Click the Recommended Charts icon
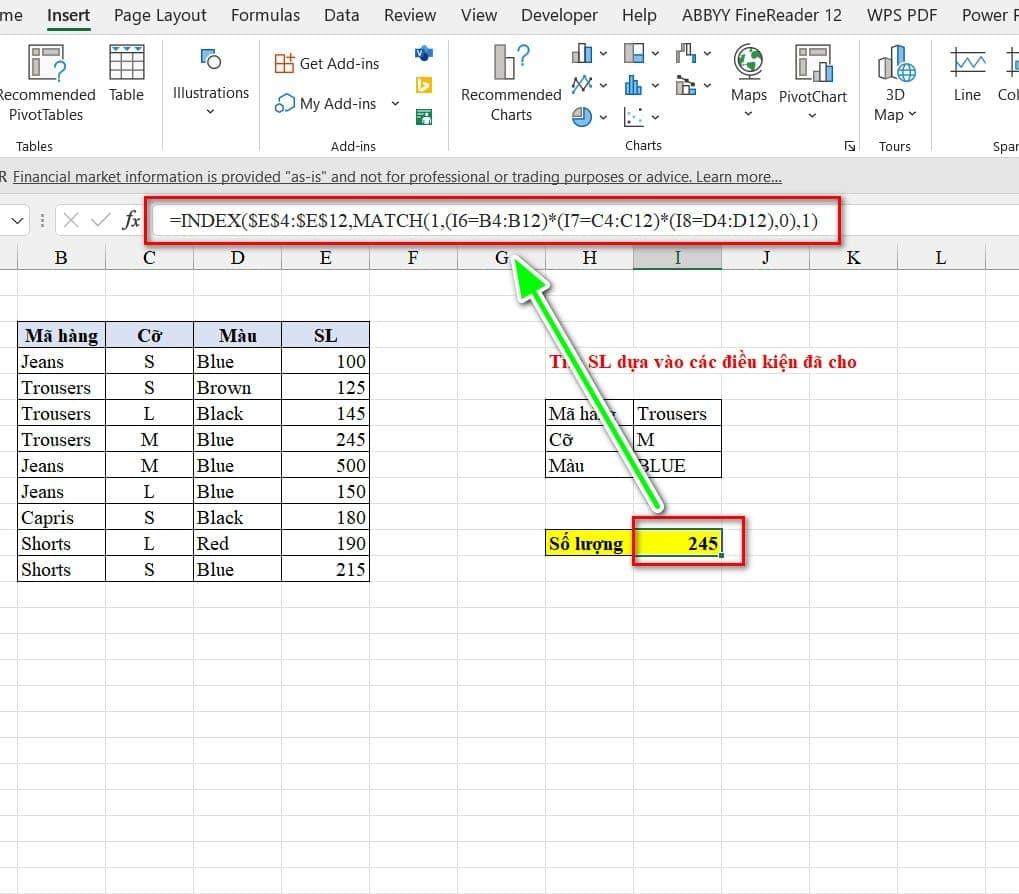The image size is (1019, 894). [x=511, y=63]
